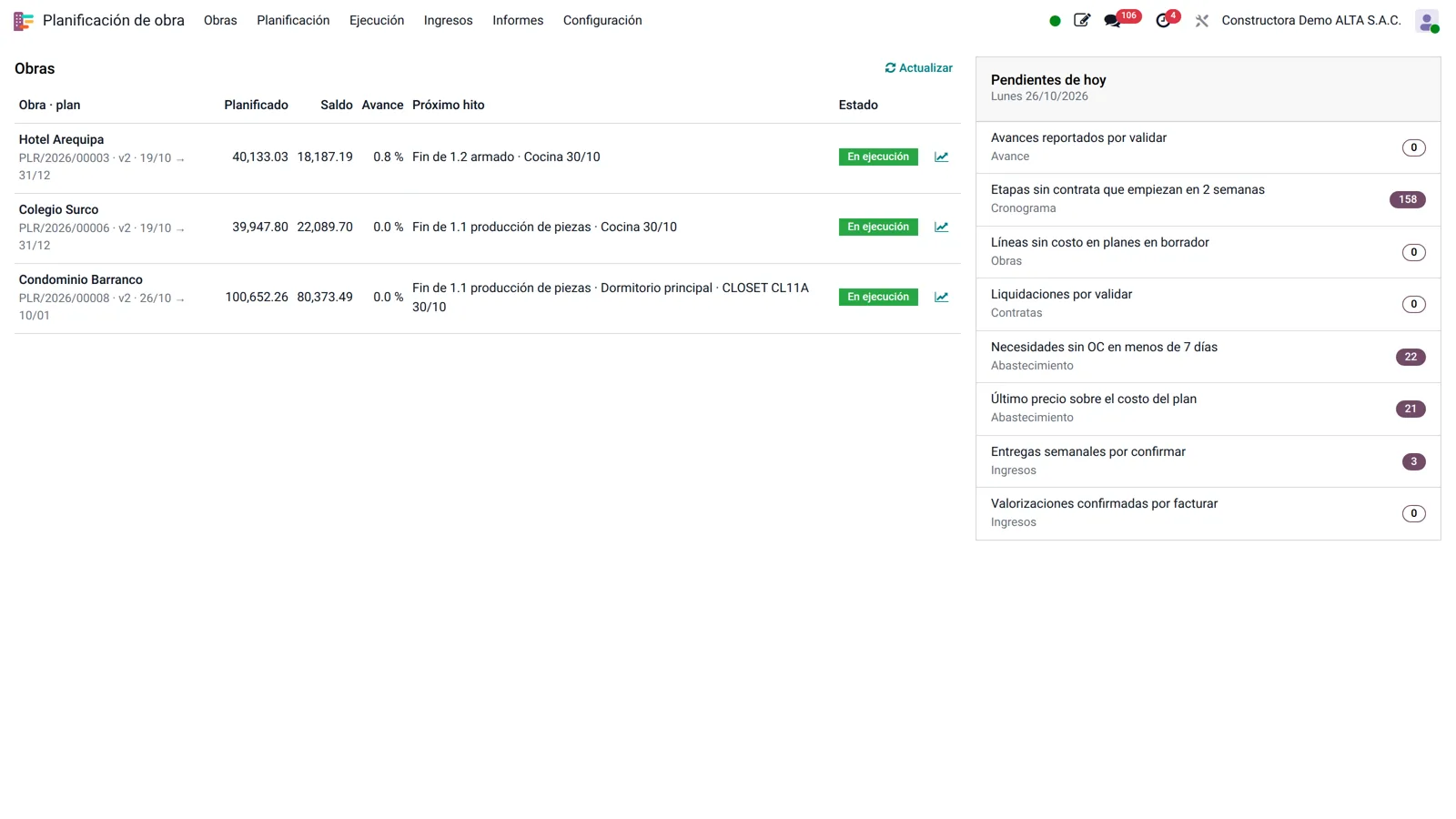Screen dimensions: 1456x819
Task: Click the 158 count badge
Action: tap(1408, 200)
